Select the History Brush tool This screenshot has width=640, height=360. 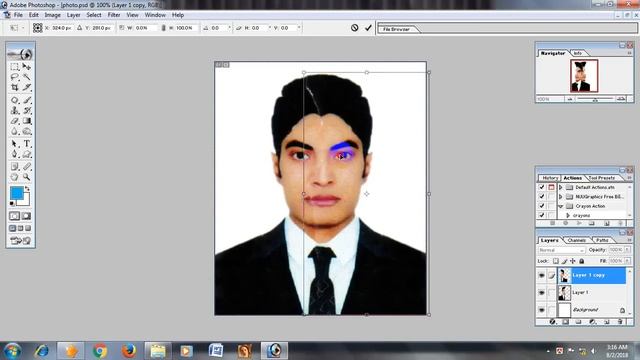[27, 110]
